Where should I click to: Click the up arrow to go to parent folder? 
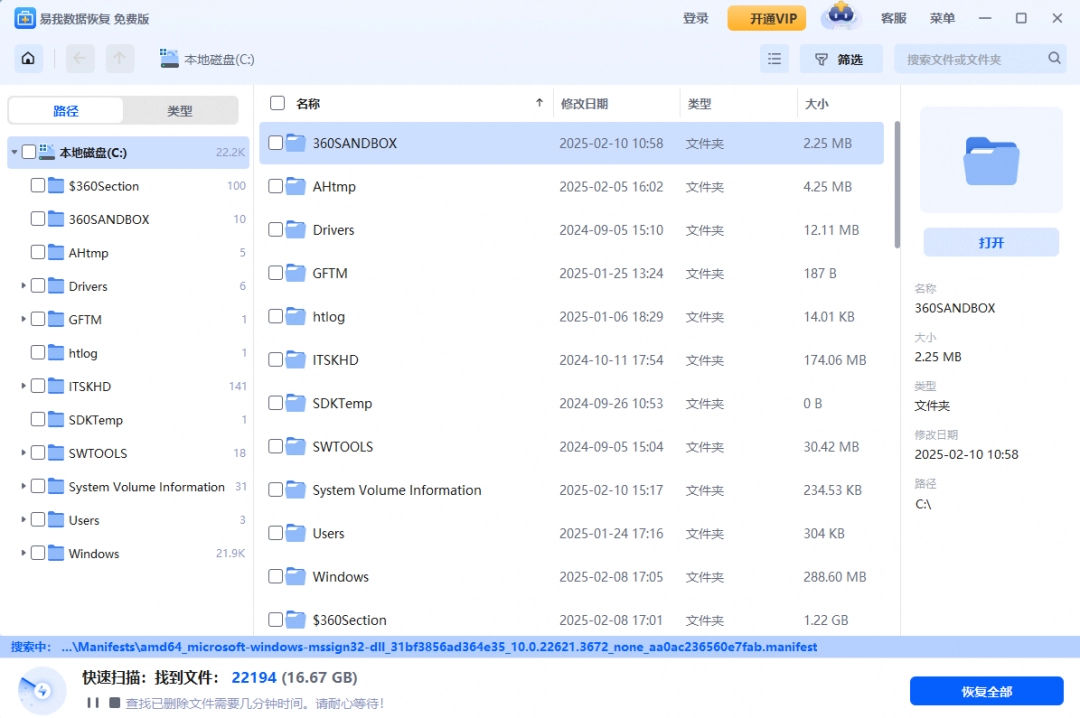[119, 58]
